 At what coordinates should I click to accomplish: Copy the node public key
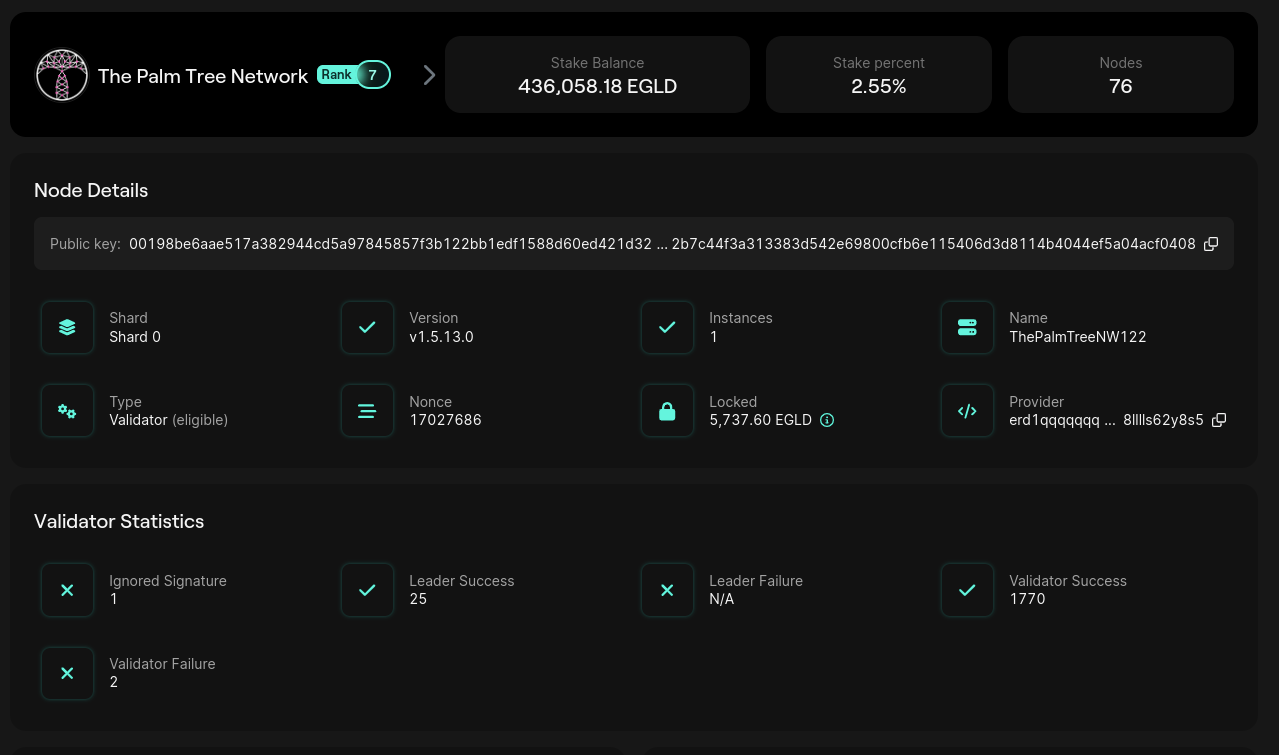coord(1211,244)
